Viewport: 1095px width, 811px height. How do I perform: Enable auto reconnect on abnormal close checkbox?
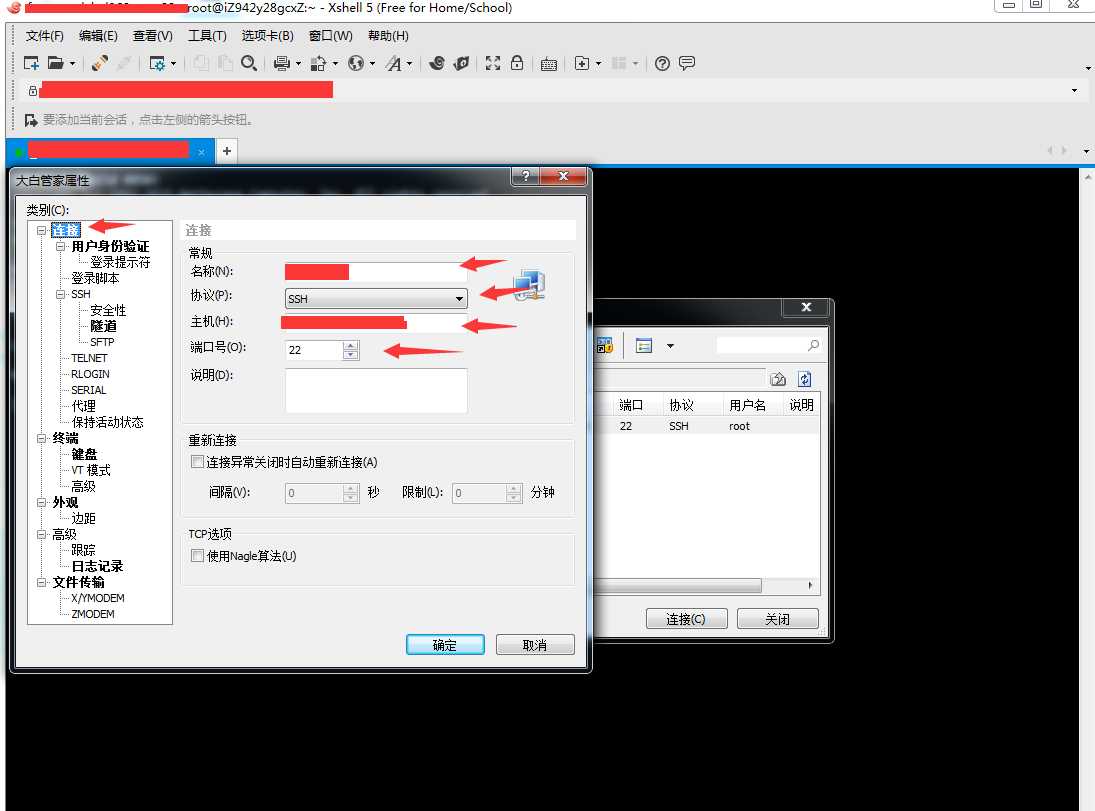click(198, 462)
